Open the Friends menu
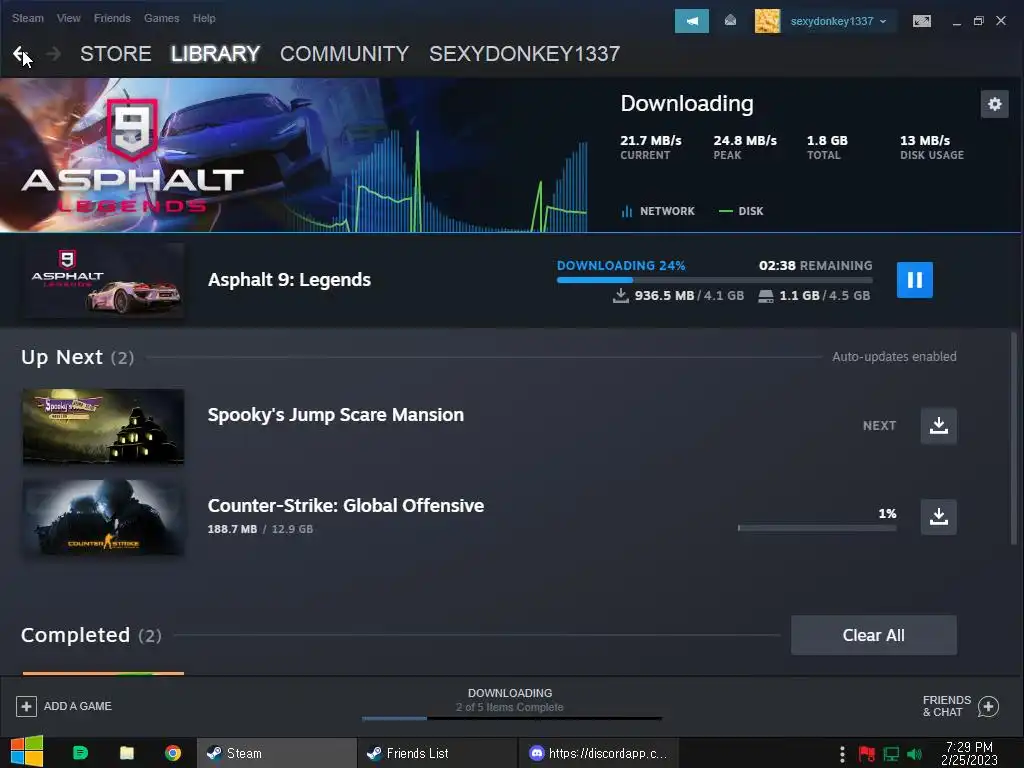 pos(112,18)
